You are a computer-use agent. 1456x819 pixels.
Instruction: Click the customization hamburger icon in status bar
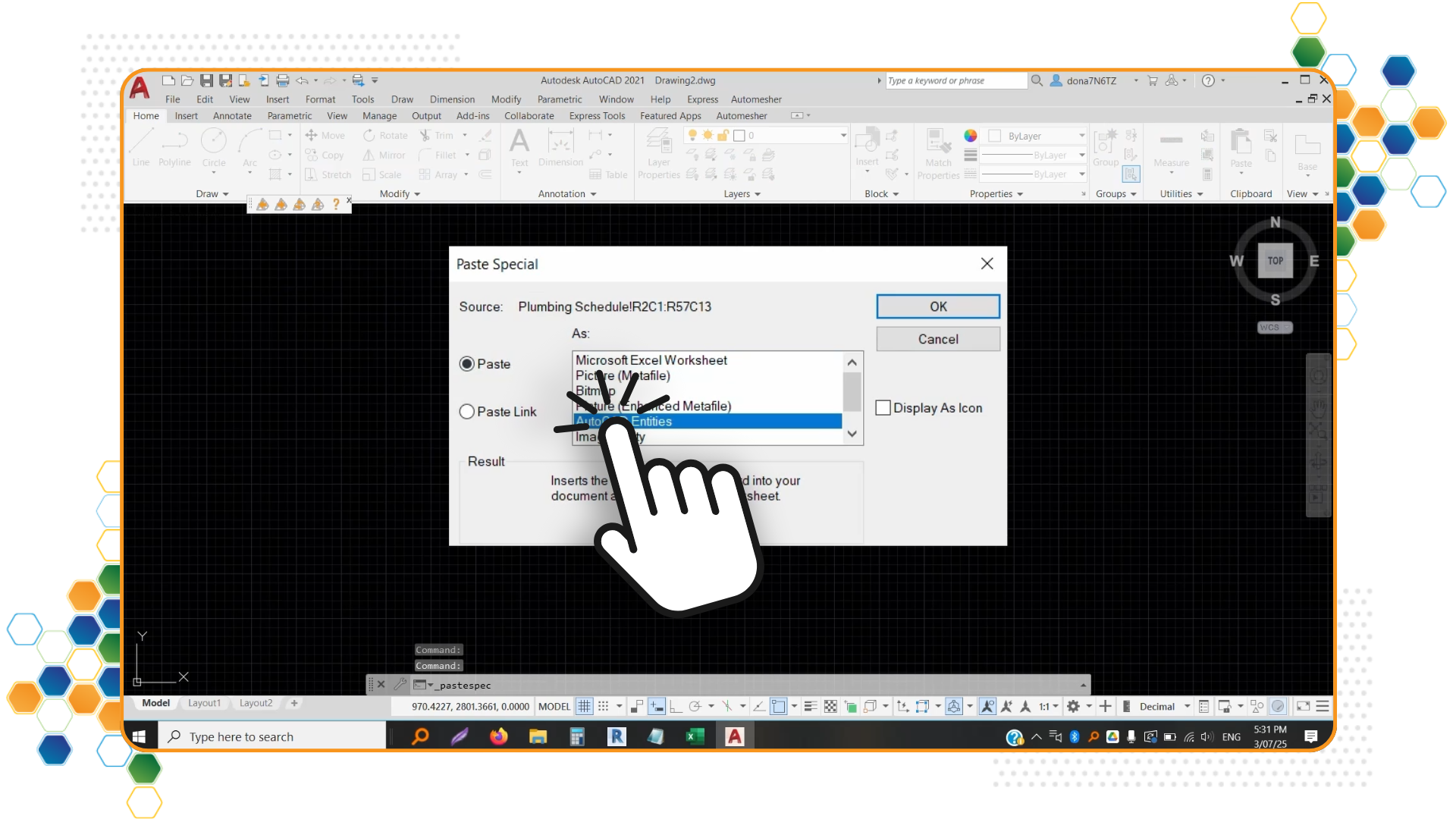pyautogui.click(x=1323, y=706)
